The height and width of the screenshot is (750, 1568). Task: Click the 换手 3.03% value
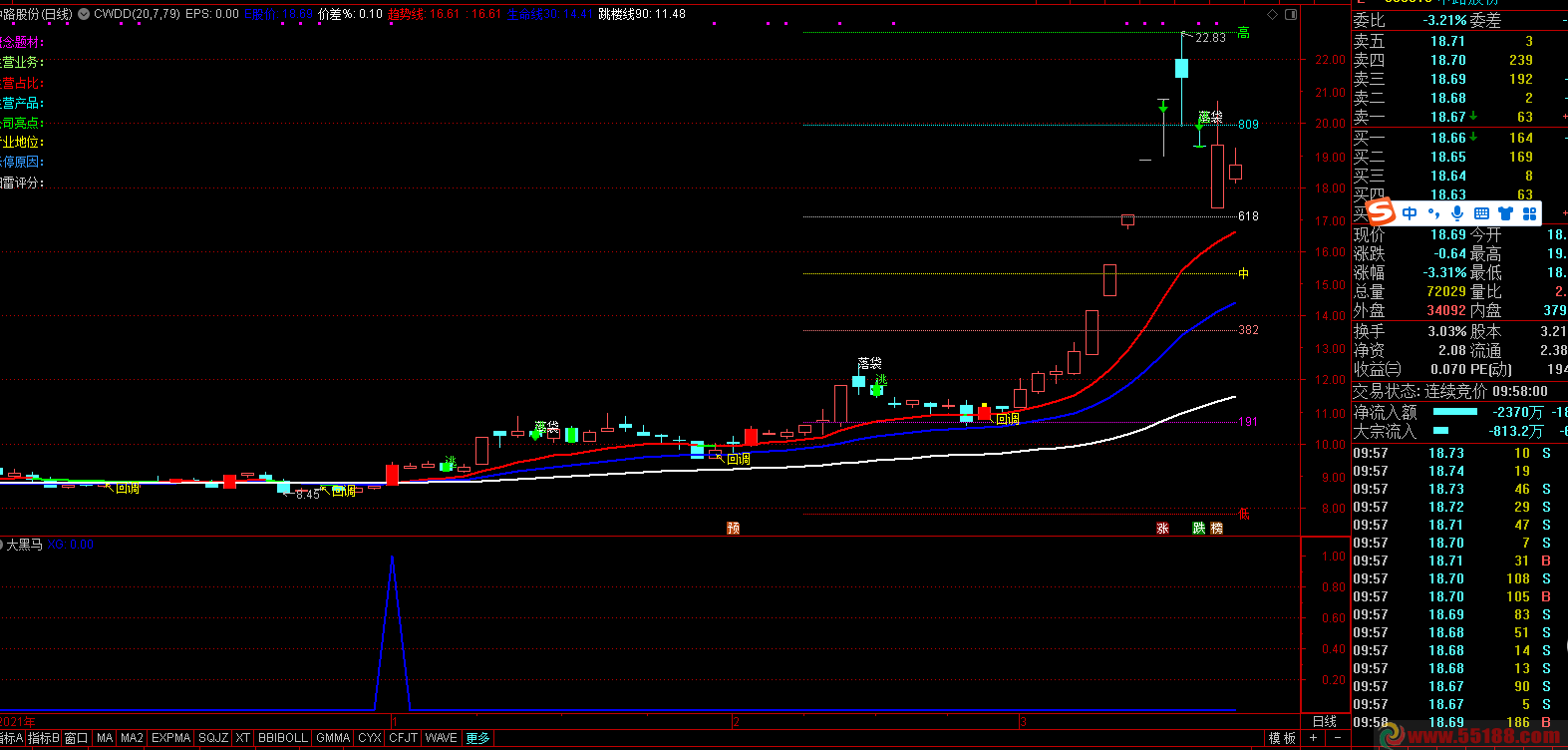(x=1447, y=331)
